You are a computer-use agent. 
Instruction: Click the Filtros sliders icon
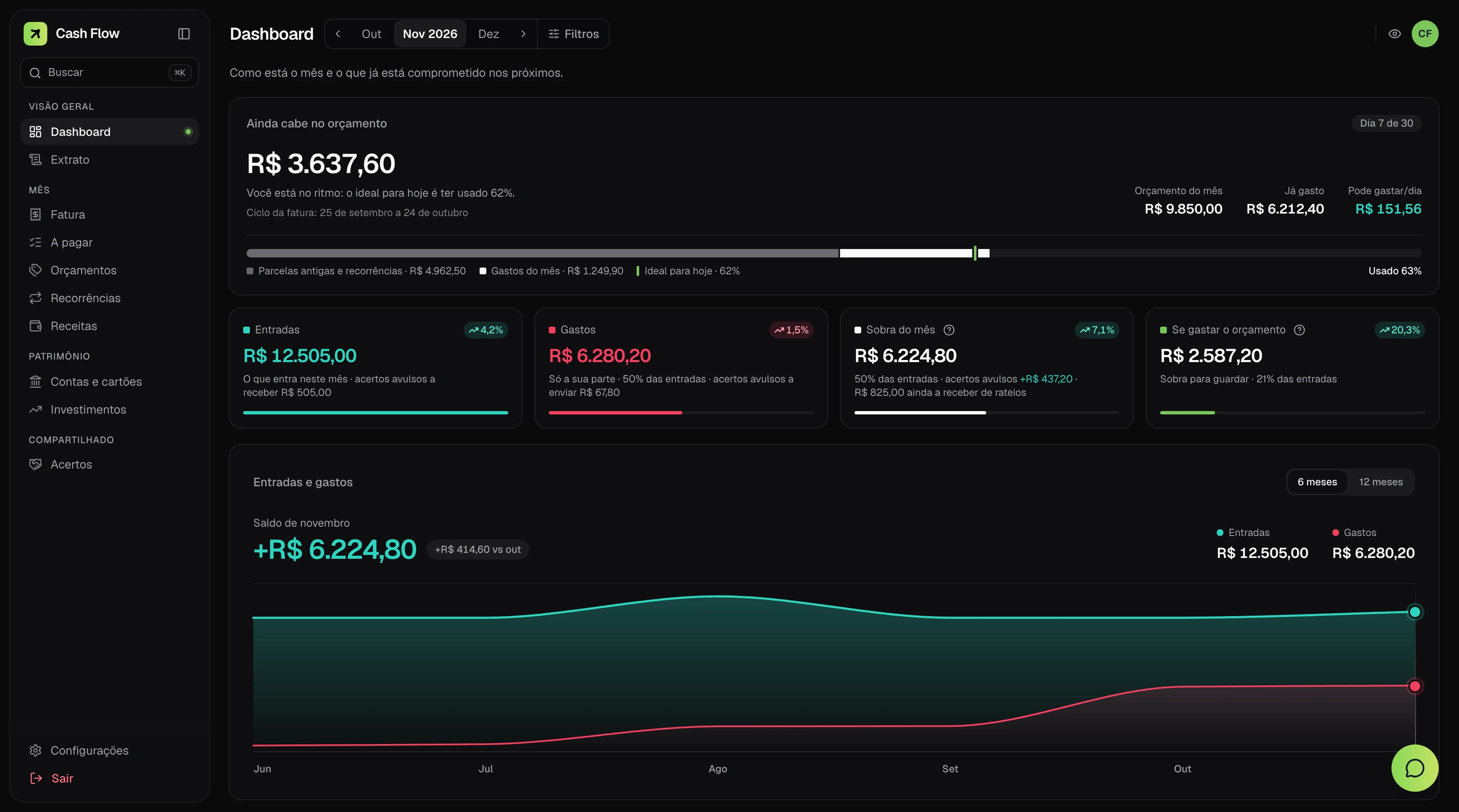pyautogui.click(x=553, y=34)
